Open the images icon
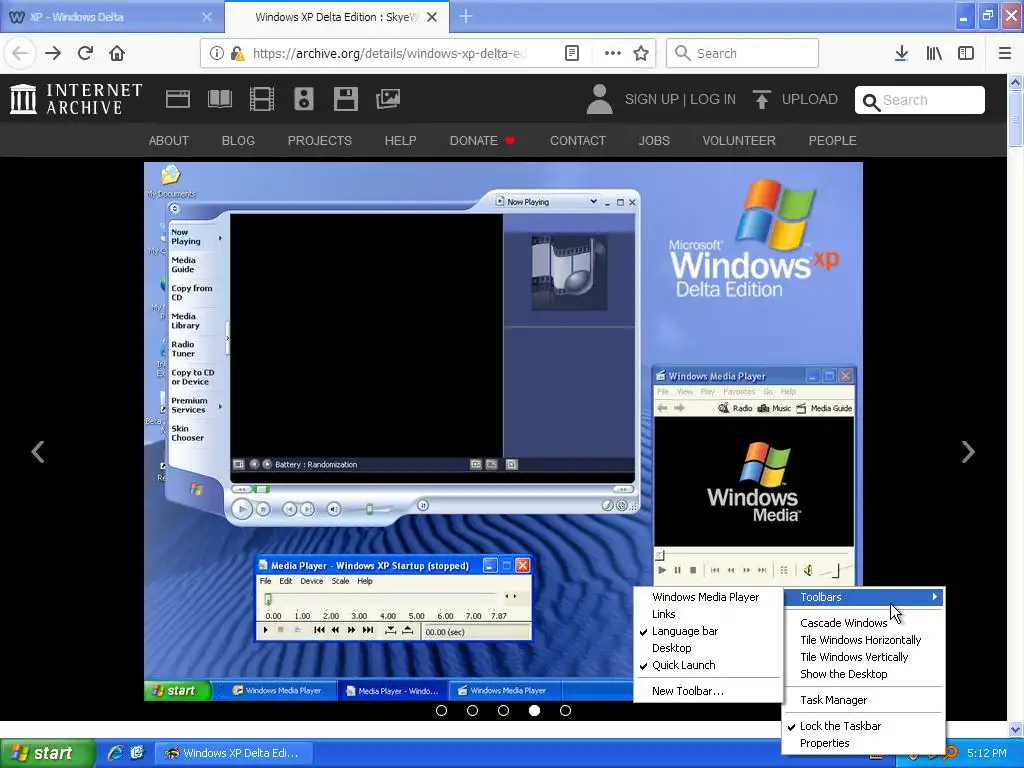Image resolution: width=1024 pixels, height=768 pixels. click(388, 99)
